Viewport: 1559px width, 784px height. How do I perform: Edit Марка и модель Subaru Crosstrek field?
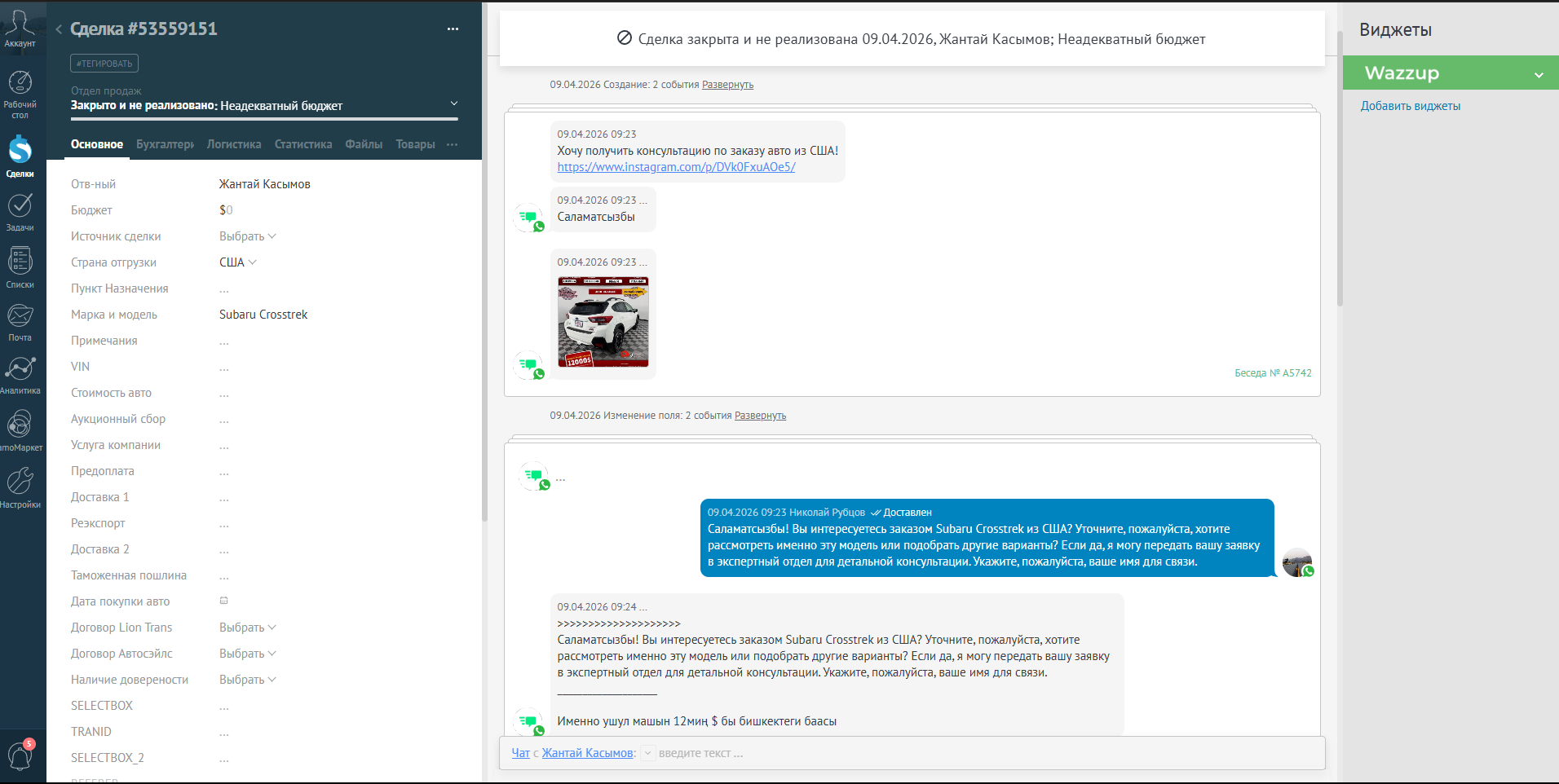pos(263,315)
